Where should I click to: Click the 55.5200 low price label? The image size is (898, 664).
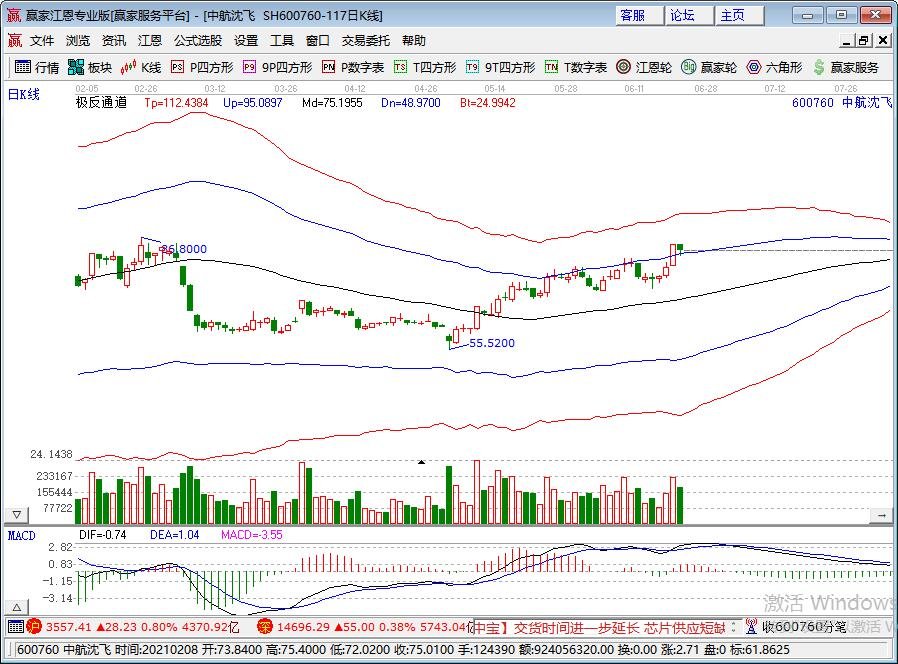[x=491, y=343]
